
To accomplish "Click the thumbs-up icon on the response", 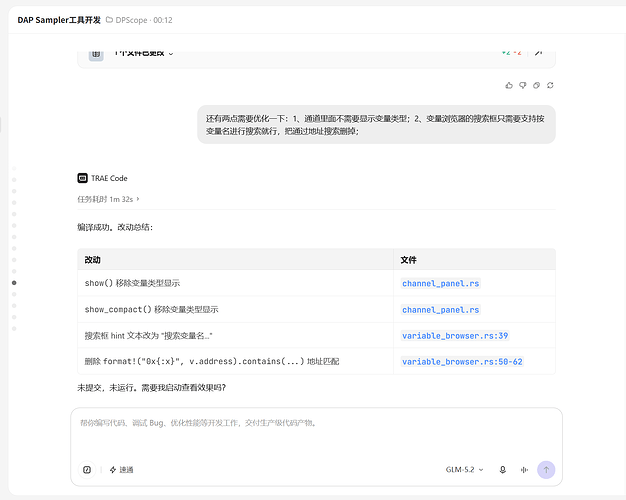I will pos(509,85).
